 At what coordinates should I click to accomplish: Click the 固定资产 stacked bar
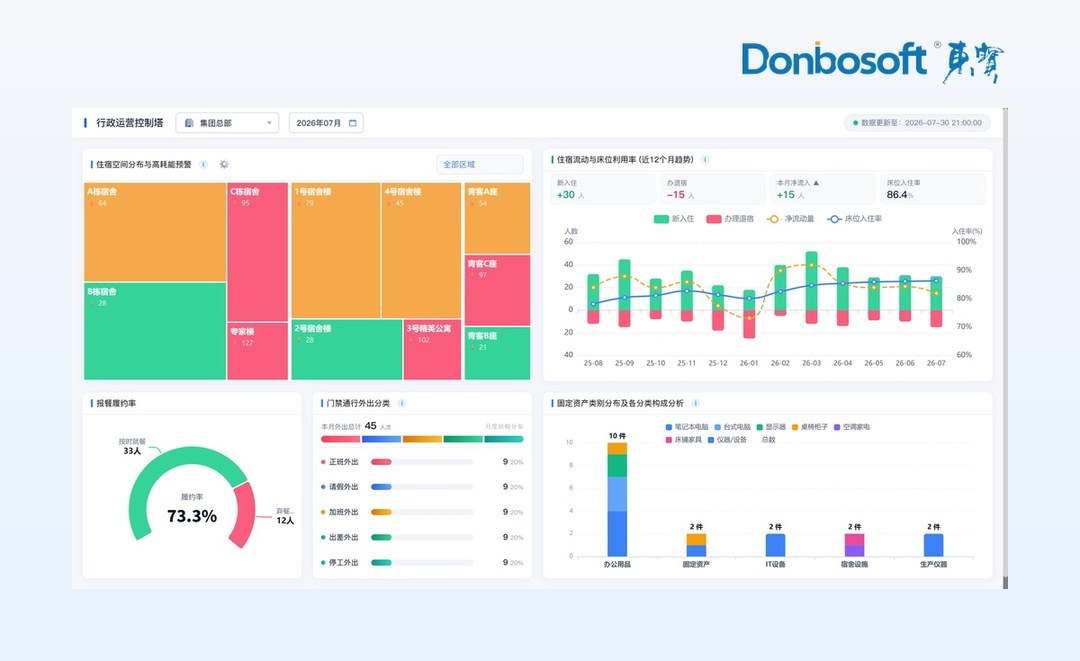click(x=696, y=545)
